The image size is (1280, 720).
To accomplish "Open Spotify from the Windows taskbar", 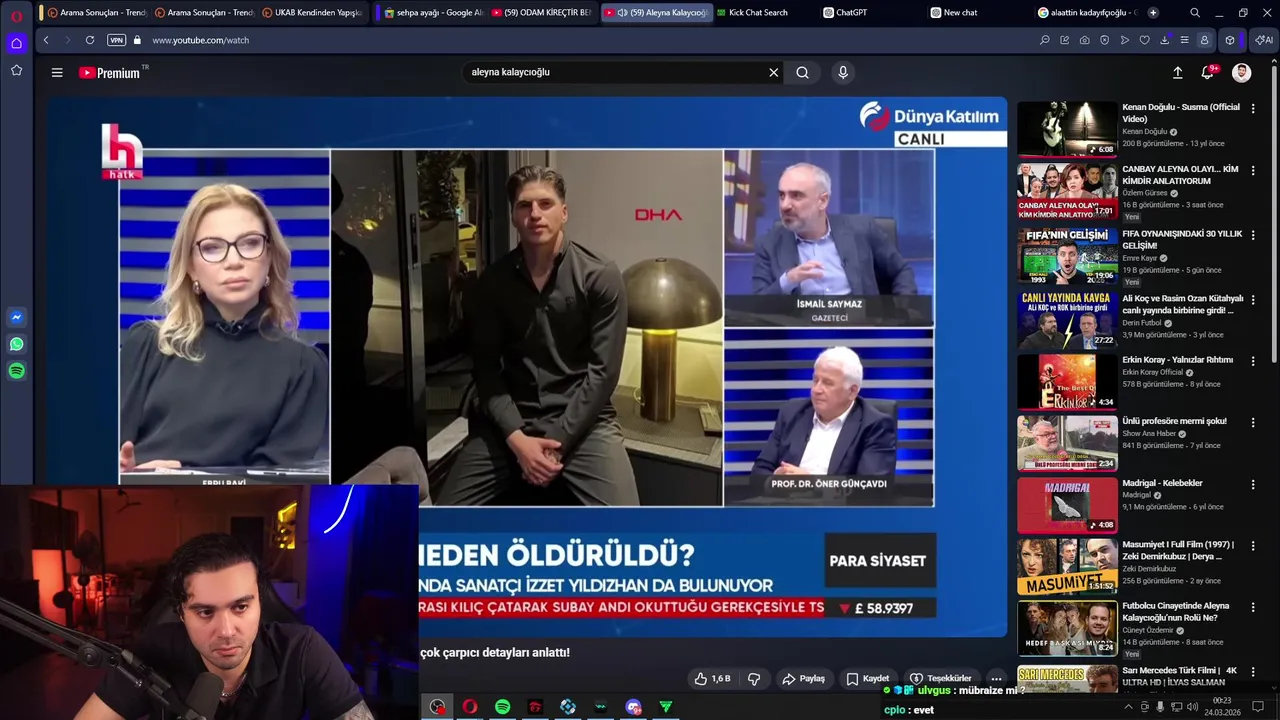I will [503, 707].
